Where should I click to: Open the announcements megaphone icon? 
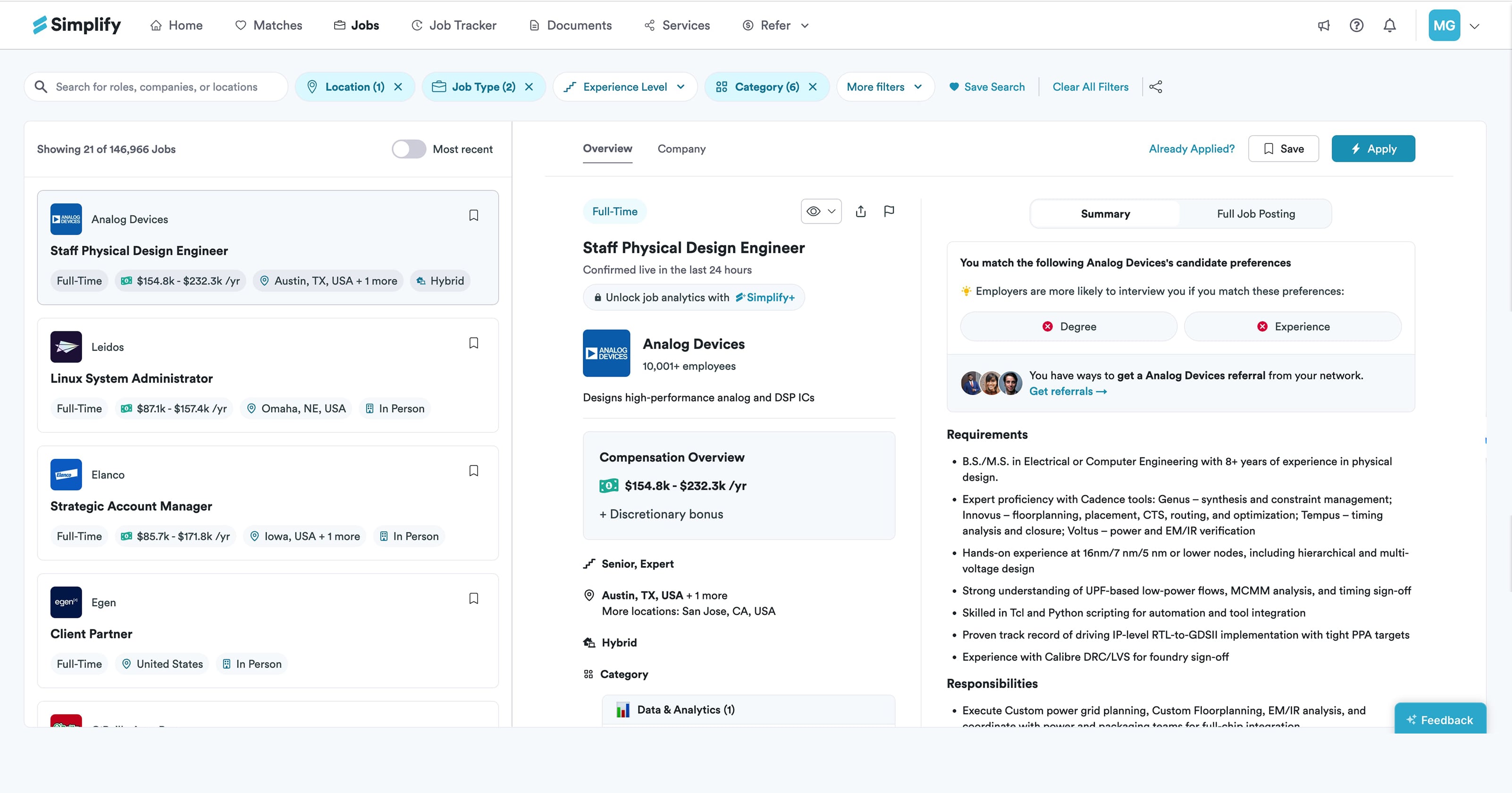1324,25
